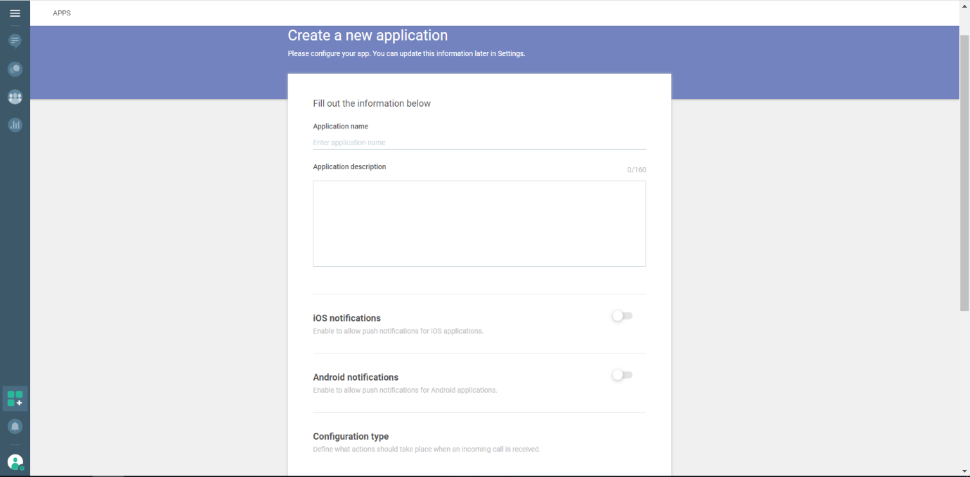Click the Configuration type heading

pos(350,436)
